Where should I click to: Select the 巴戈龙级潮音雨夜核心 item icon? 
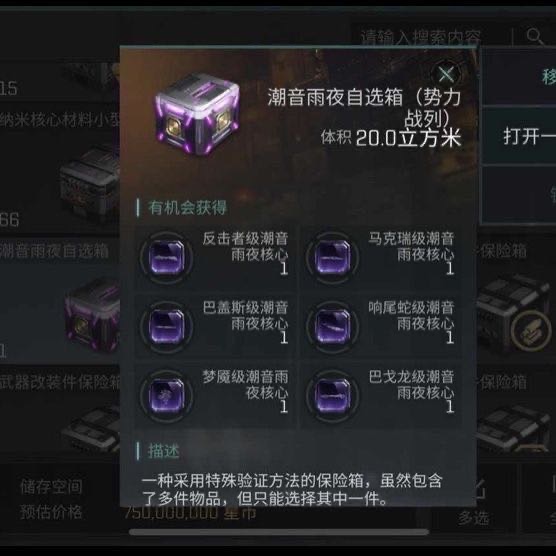tap(332, 395)
